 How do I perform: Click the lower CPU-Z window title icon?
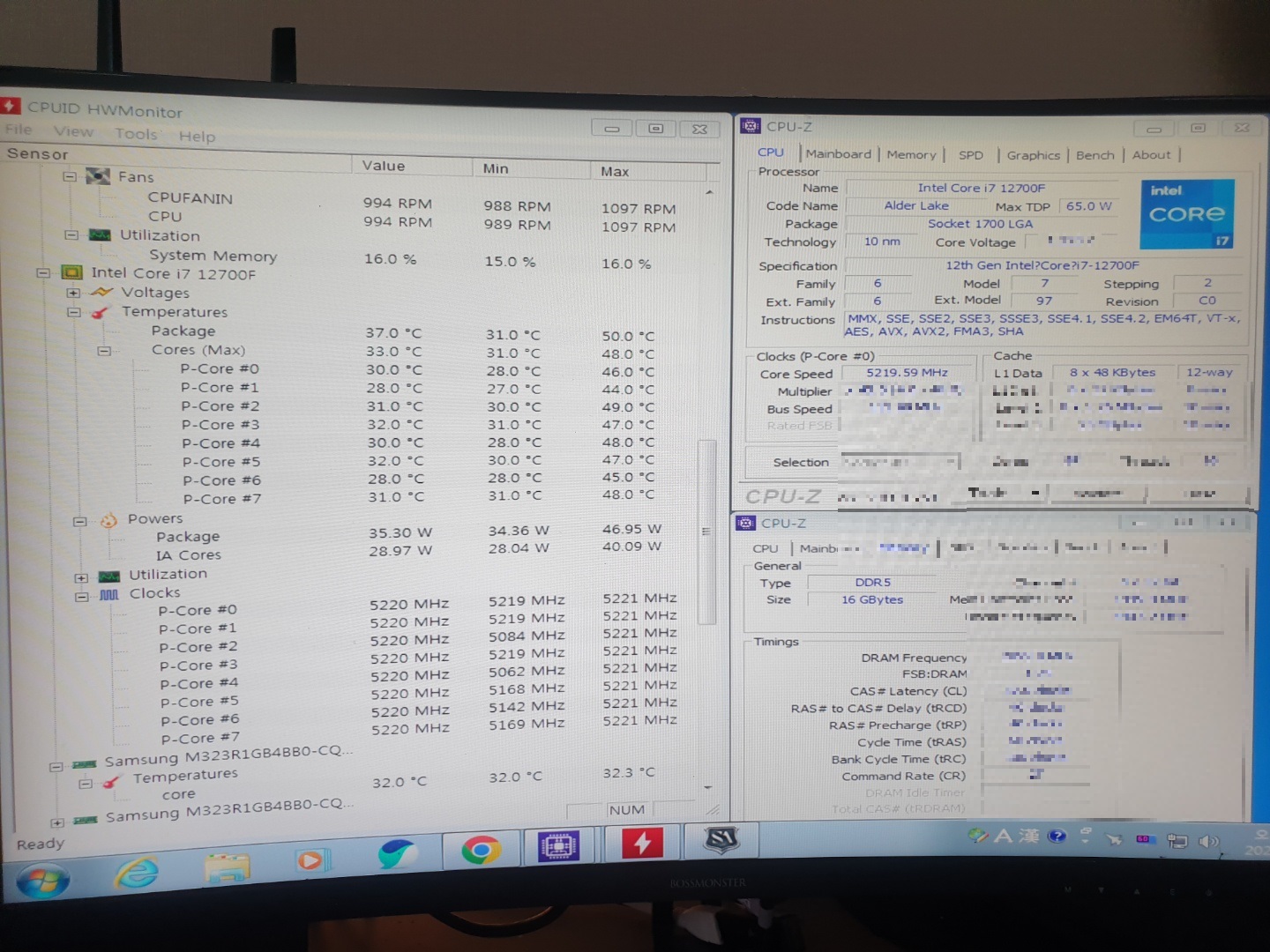(745, 523)
